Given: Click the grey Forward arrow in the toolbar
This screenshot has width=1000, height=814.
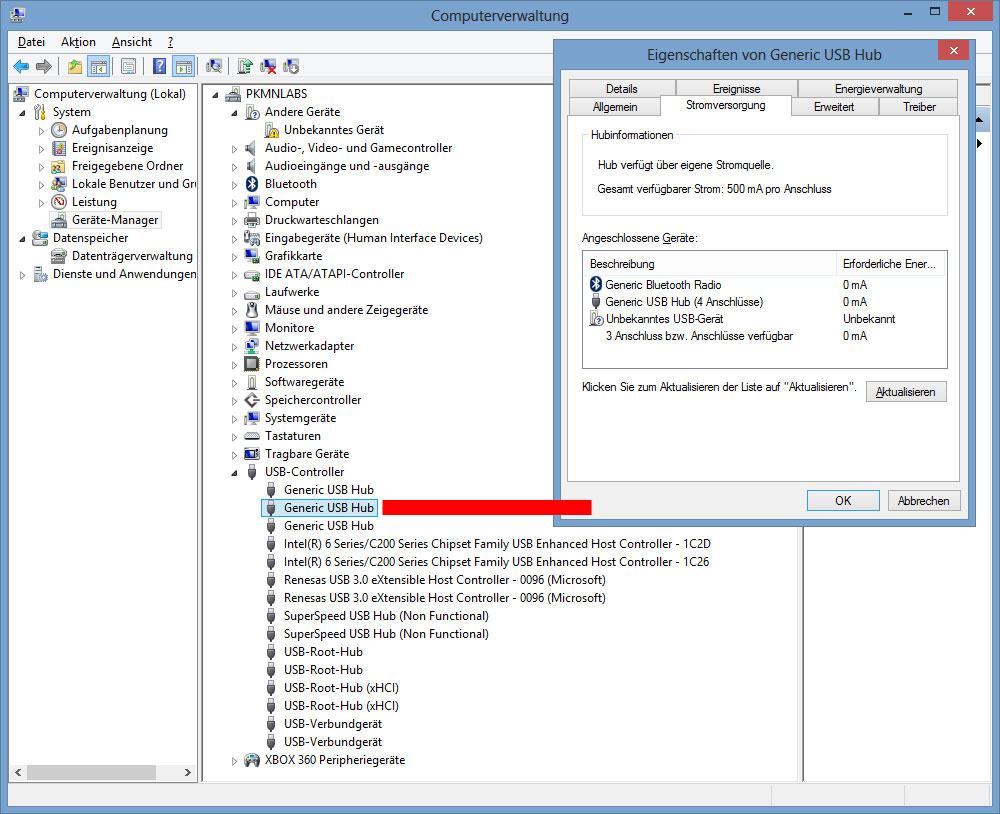Looking at the screenshot, I should (44, 66).
